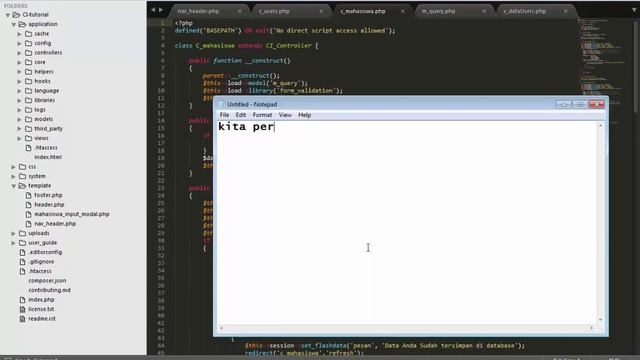Minimize the Notepad window

[x=564, y=104]
